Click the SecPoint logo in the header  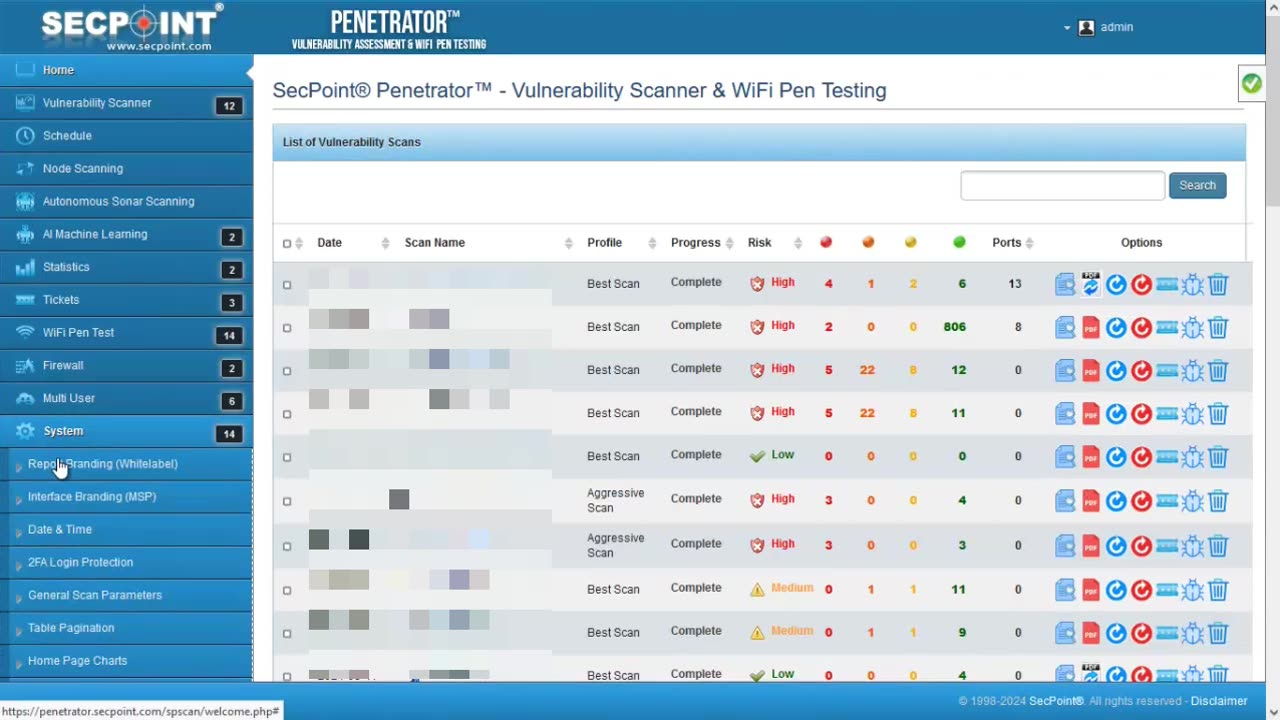(x=132, y=26)
